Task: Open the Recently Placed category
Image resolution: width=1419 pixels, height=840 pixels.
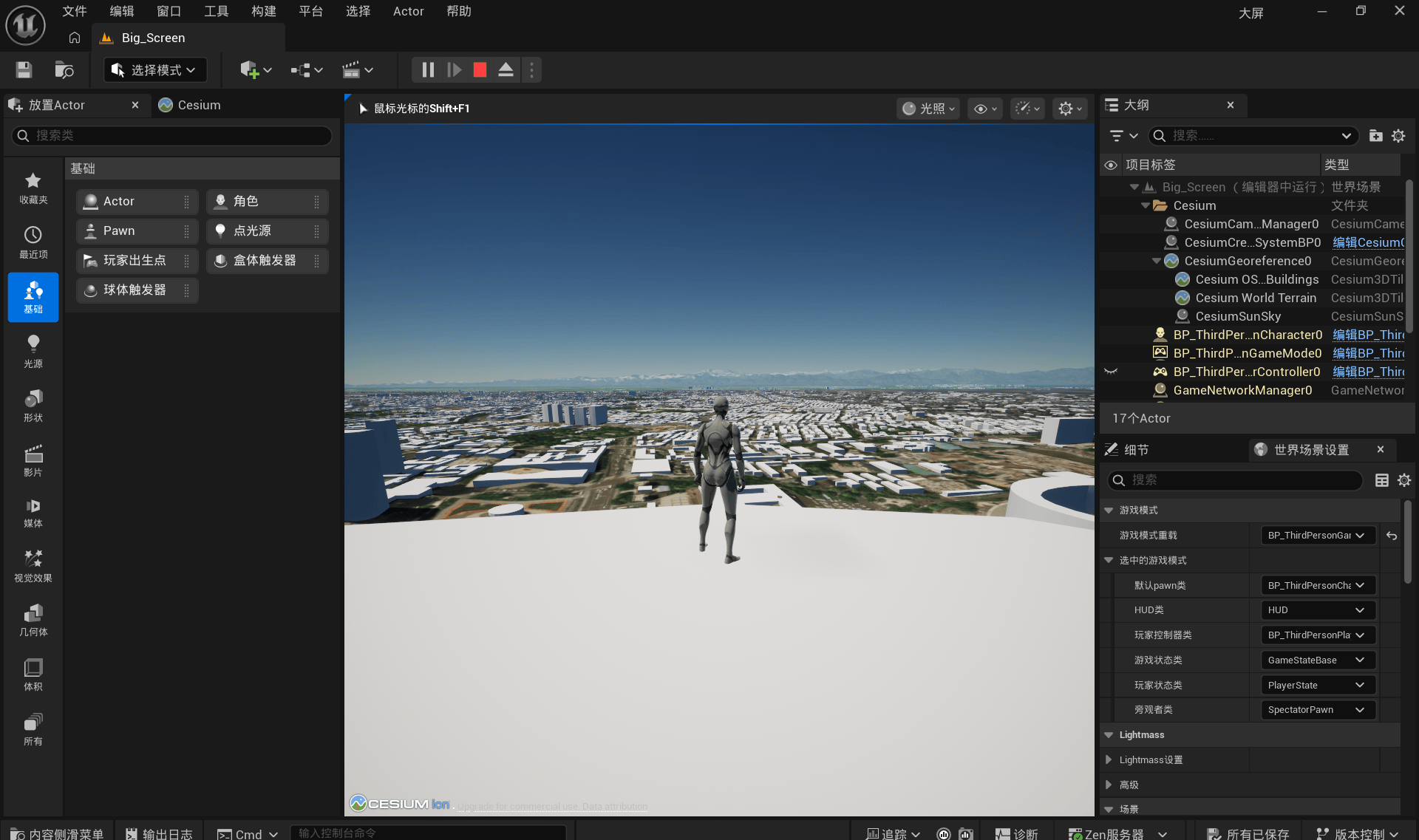Action: click(x=33, y=242)
